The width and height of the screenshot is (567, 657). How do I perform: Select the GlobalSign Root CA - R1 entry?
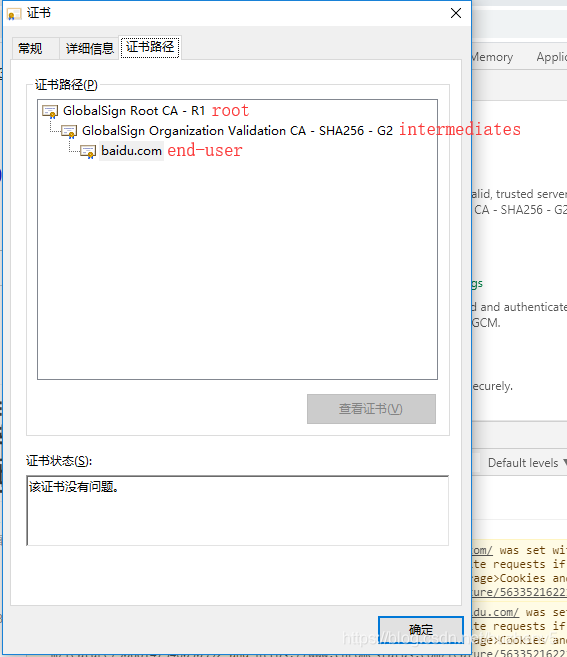[x=134, y=111]
